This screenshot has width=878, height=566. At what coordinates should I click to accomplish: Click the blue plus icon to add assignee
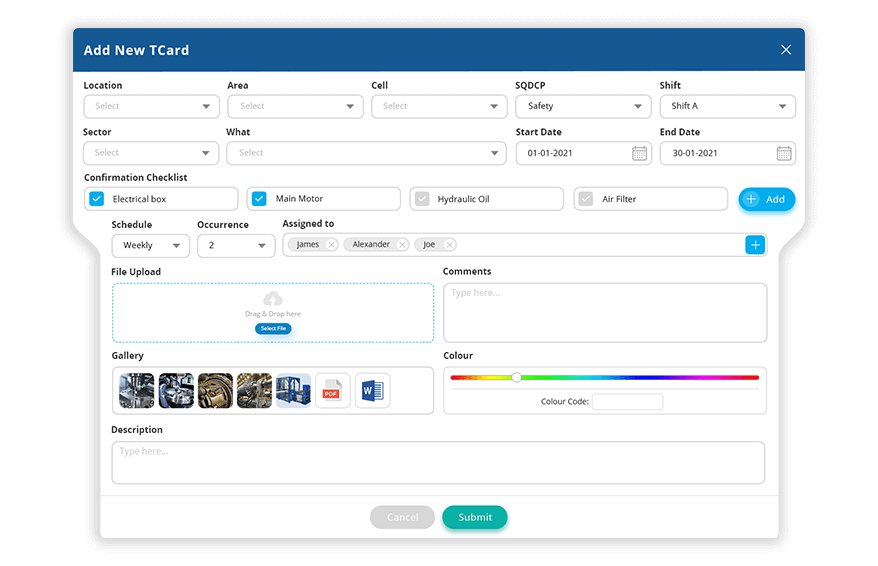coord(755,245)
